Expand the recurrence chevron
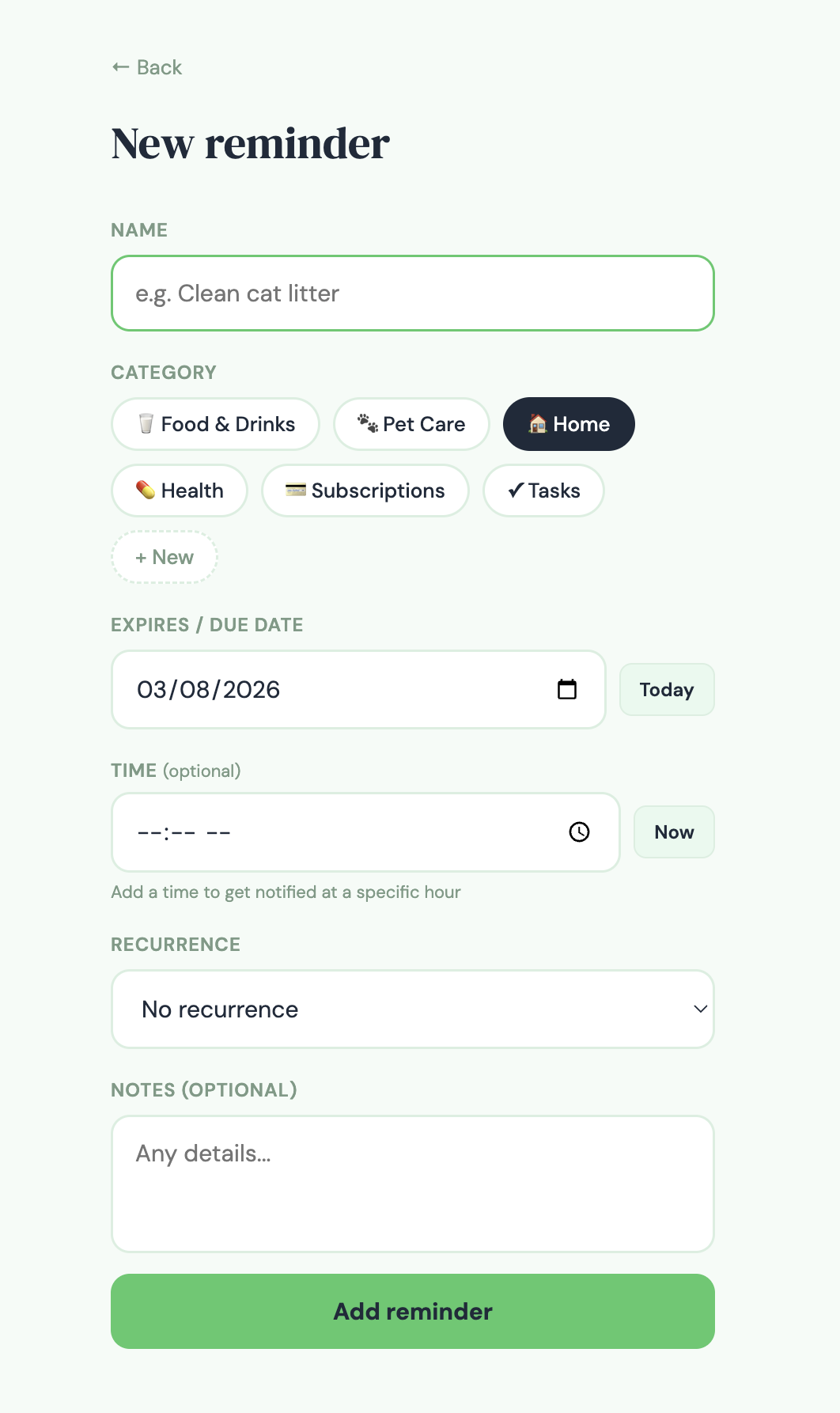 [x=699, y=1009]
